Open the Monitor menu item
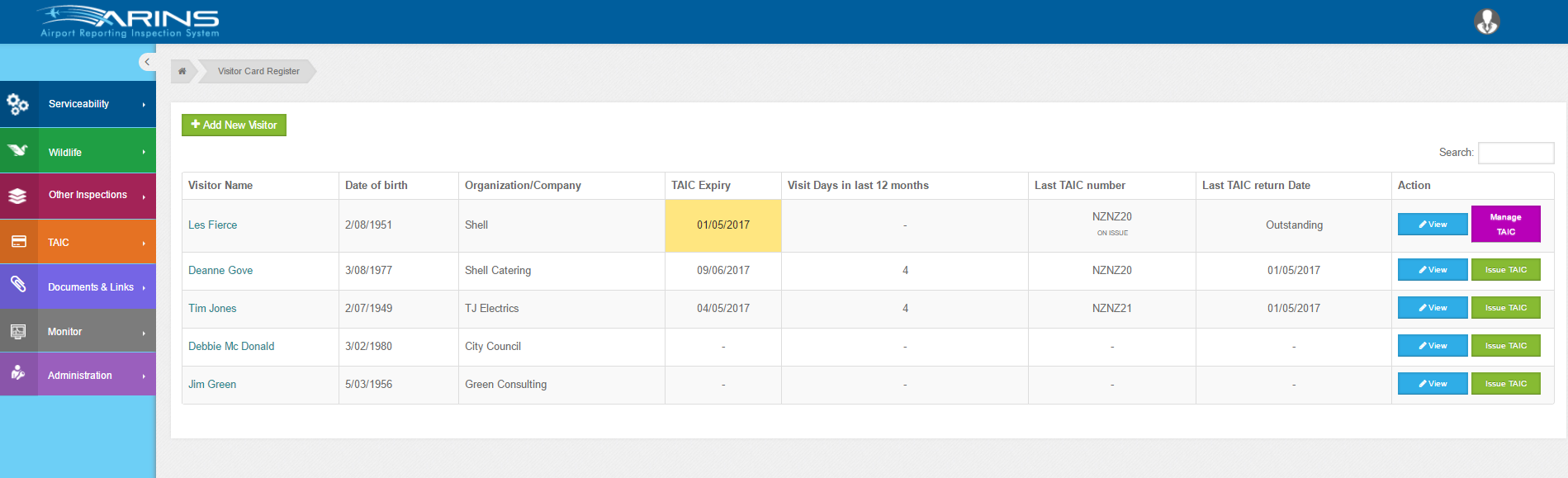 coord(65,332)
